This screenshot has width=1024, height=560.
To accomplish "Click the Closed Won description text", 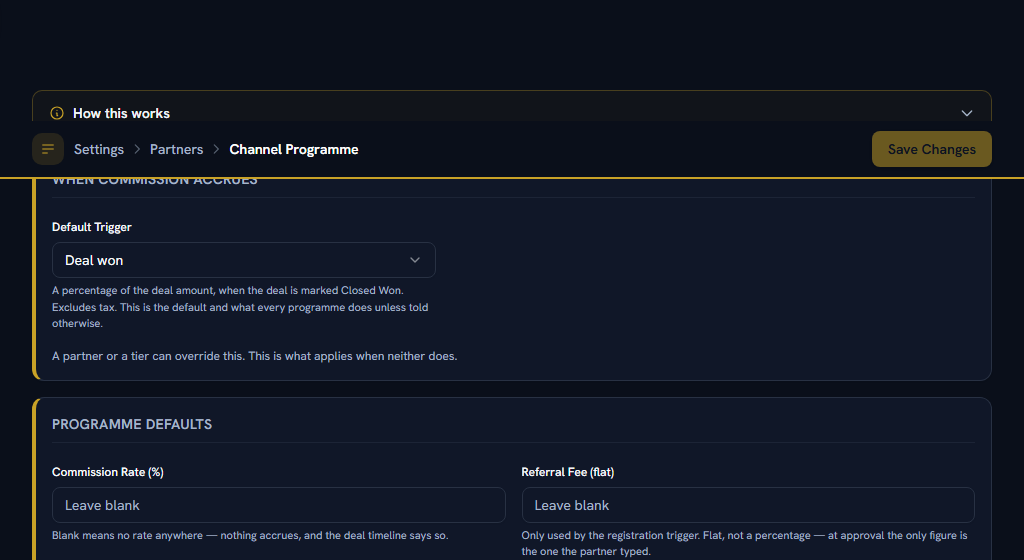I will (240, 307).
